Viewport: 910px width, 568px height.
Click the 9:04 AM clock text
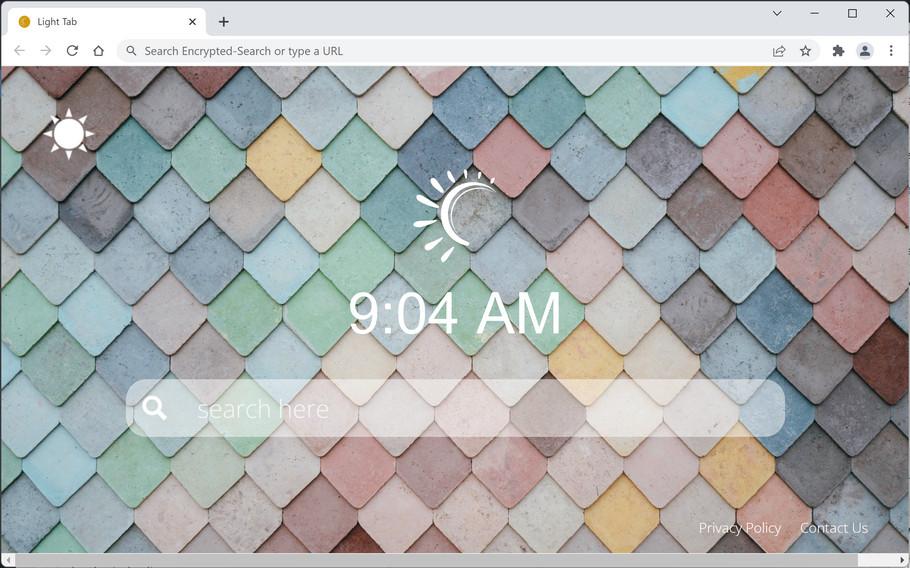coord(455,313)
